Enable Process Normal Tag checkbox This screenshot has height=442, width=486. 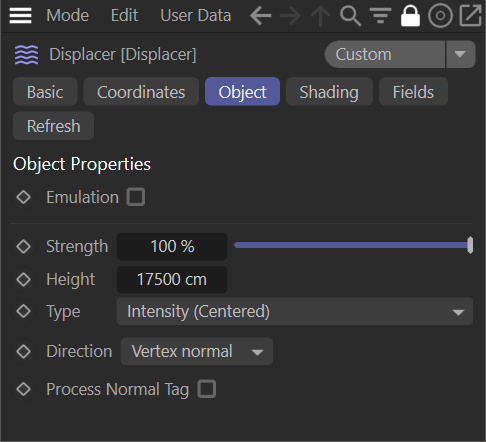click(x=207, y=389)
